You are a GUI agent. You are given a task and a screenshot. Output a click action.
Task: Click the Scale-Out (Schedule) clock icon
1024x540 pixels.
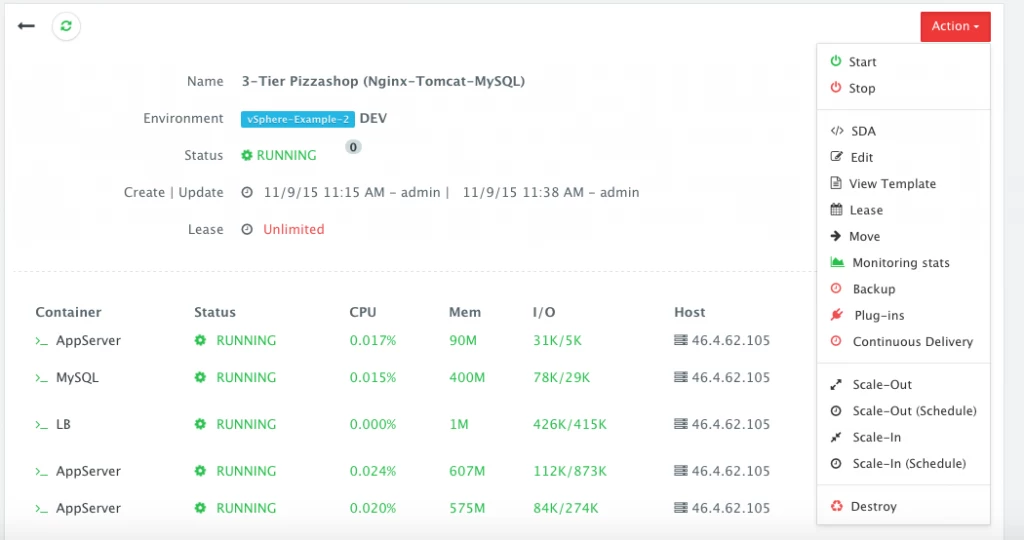point(836,411)
